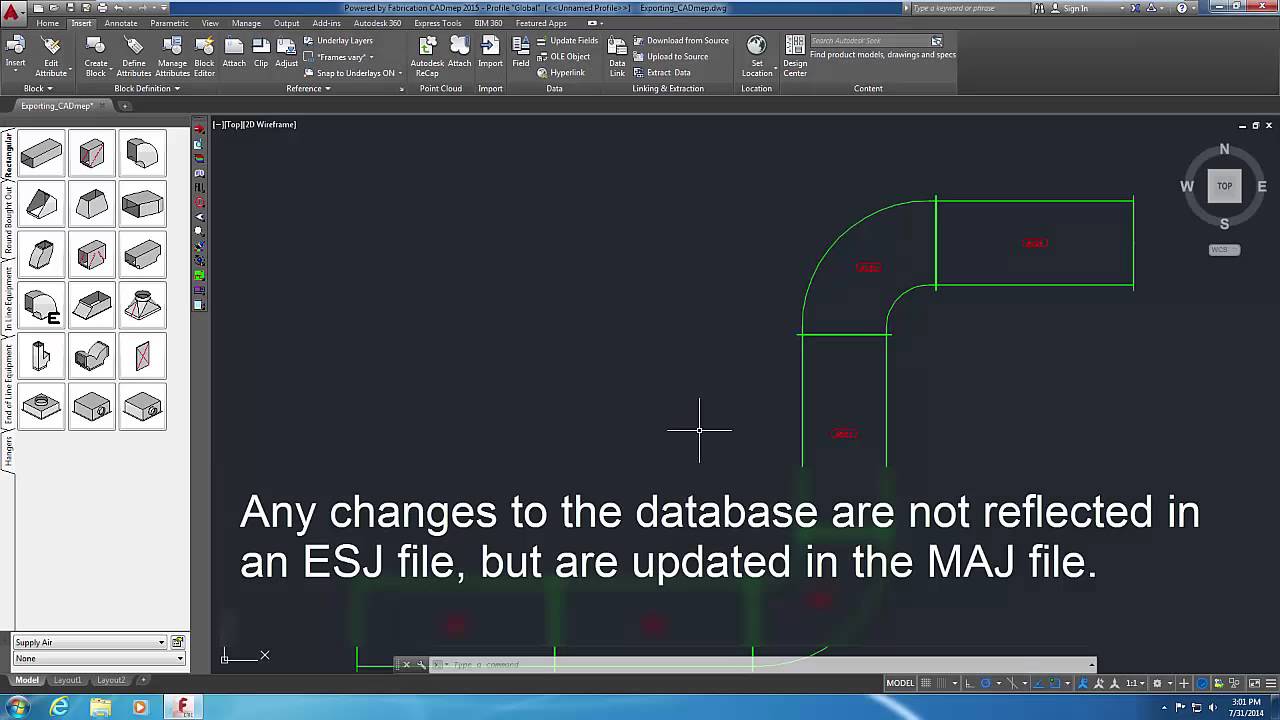Switch to the Express Tools ribbon tab
The image size is (1280, 720).
[437, 22]
